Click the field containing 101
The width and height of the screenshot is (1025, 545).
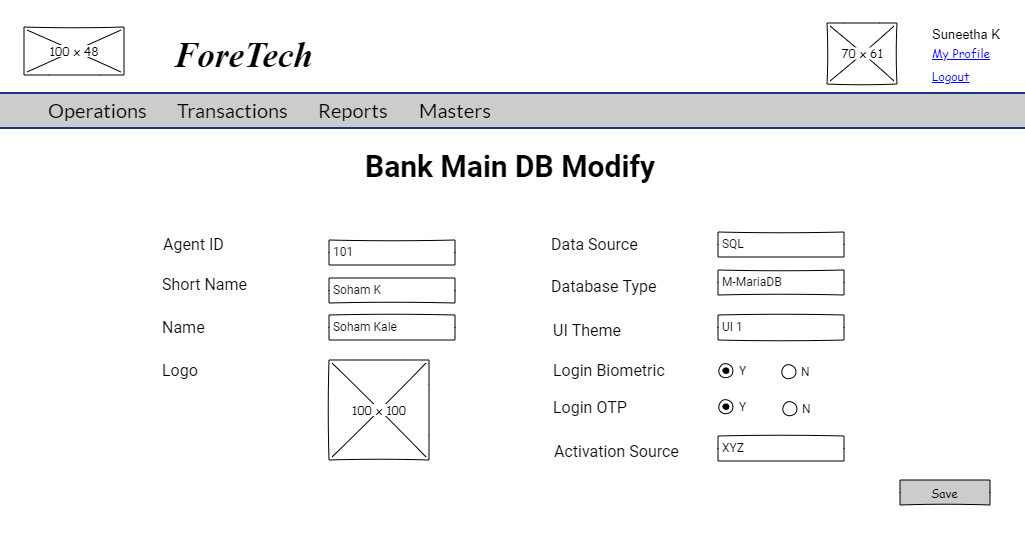click(392, 252)
